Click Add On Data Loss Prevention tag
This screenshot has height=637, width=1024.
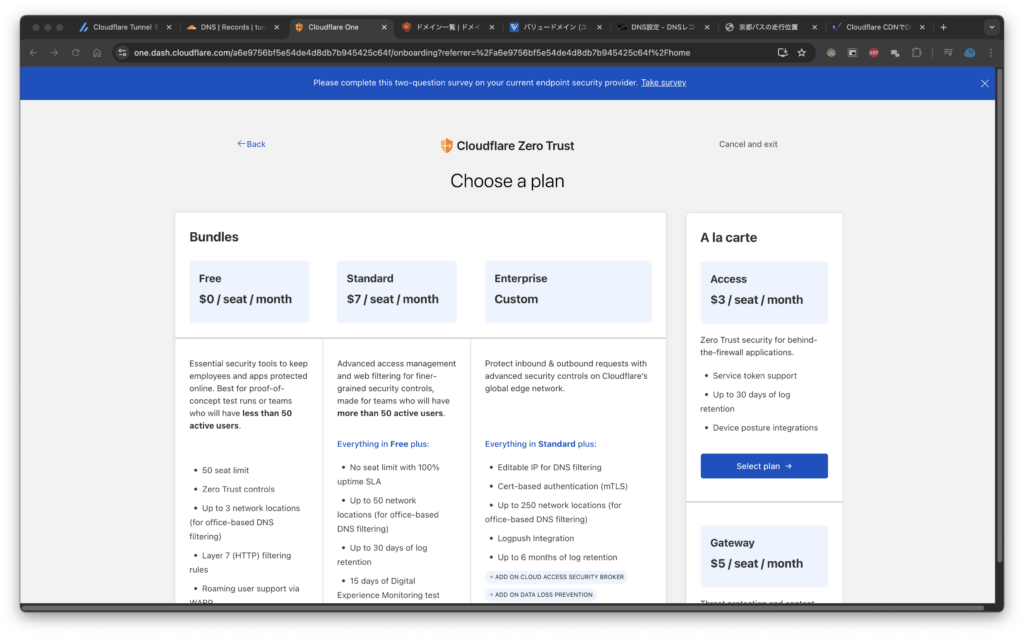coord(541,595)
